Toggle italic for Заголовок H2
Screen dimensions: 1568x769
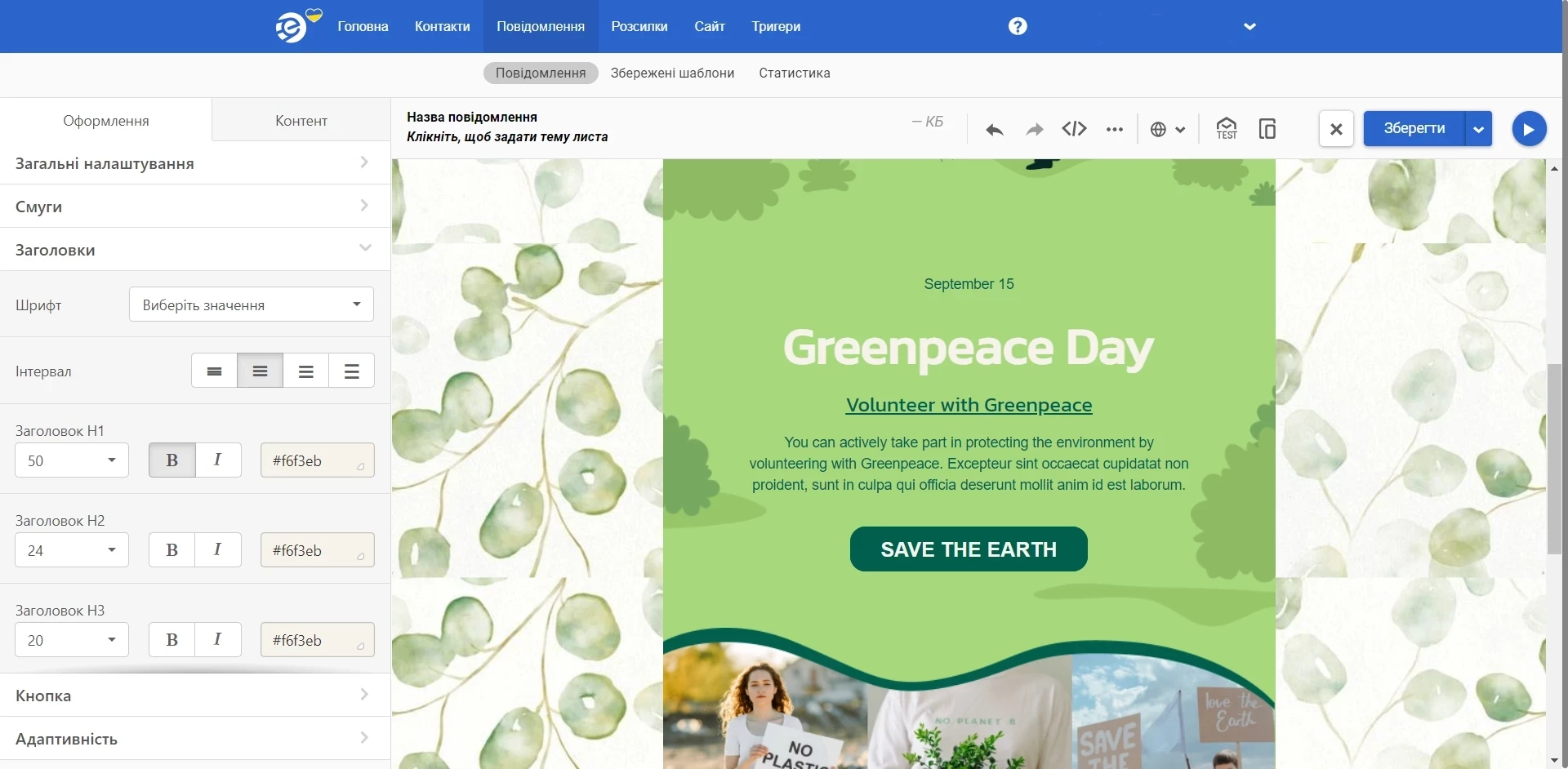point(218,550)
